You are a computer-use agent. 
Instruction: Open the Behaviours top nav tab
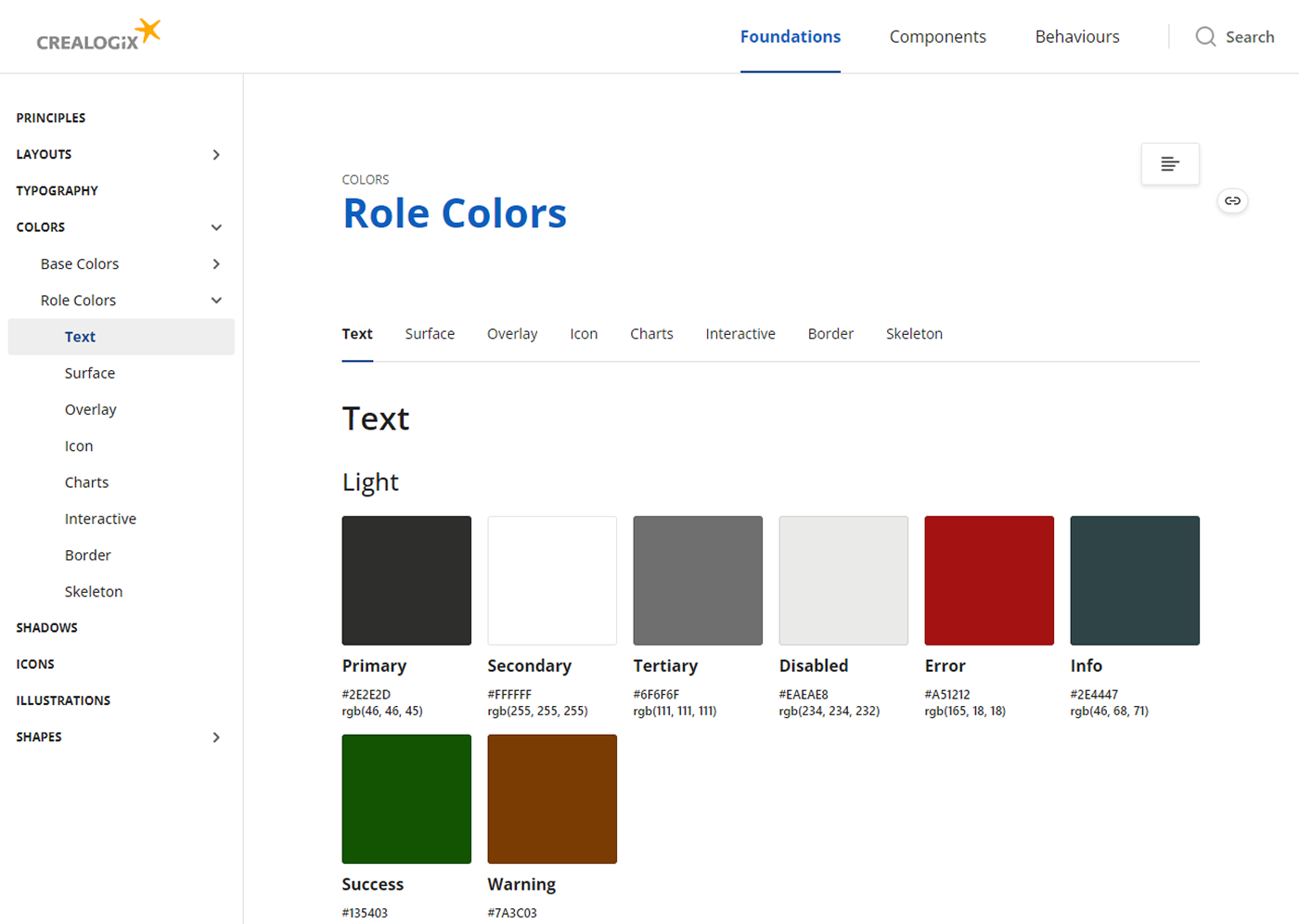[1077, 37]
